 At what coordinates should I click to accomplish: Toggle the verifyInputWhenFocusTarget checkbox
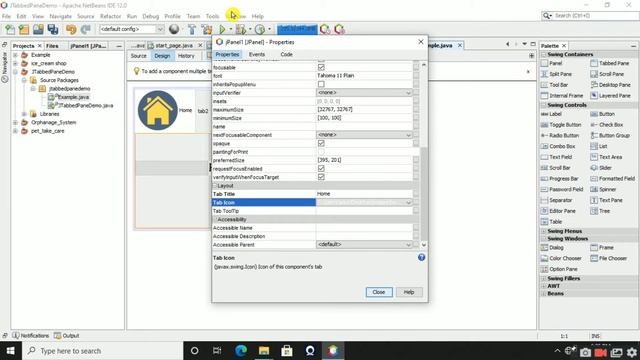pyautogui.click(x=321, y=177)
